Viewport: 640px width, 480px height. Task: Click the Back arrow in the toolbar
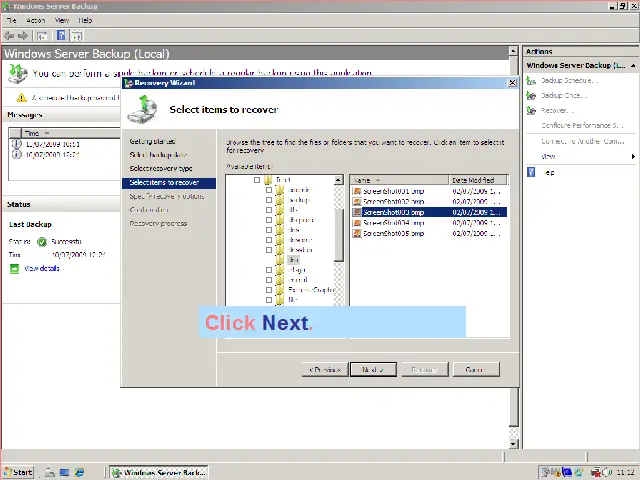pos(9,36)
